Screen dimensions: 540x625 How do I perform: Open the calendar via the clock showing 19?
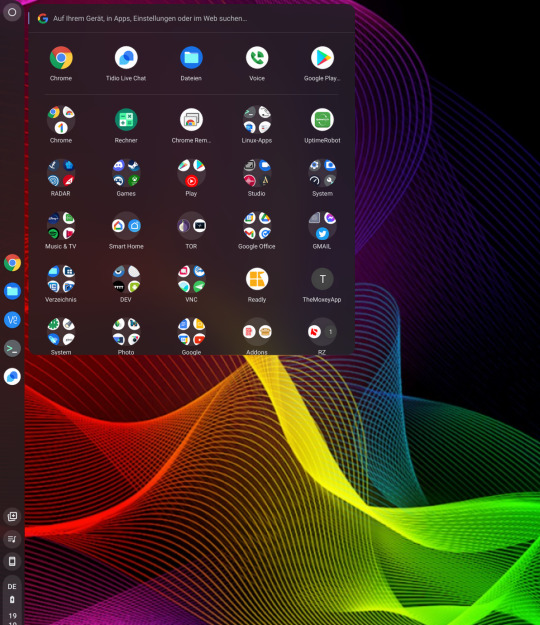coord(12,616)
